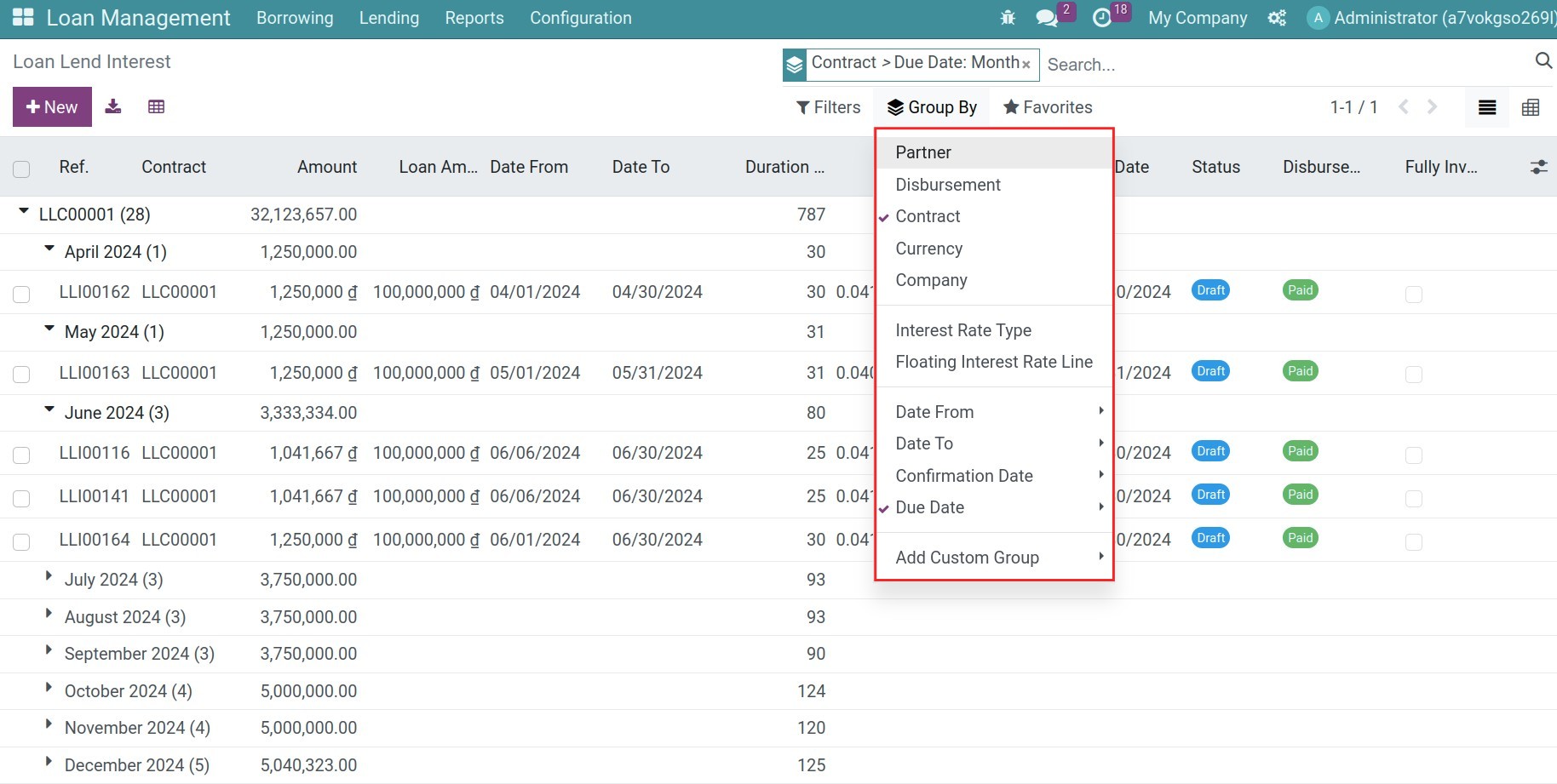Screen dimensions: 1557x784
Task: Click the spreadsheet insert icon beside export
Action: click(156, 106)
